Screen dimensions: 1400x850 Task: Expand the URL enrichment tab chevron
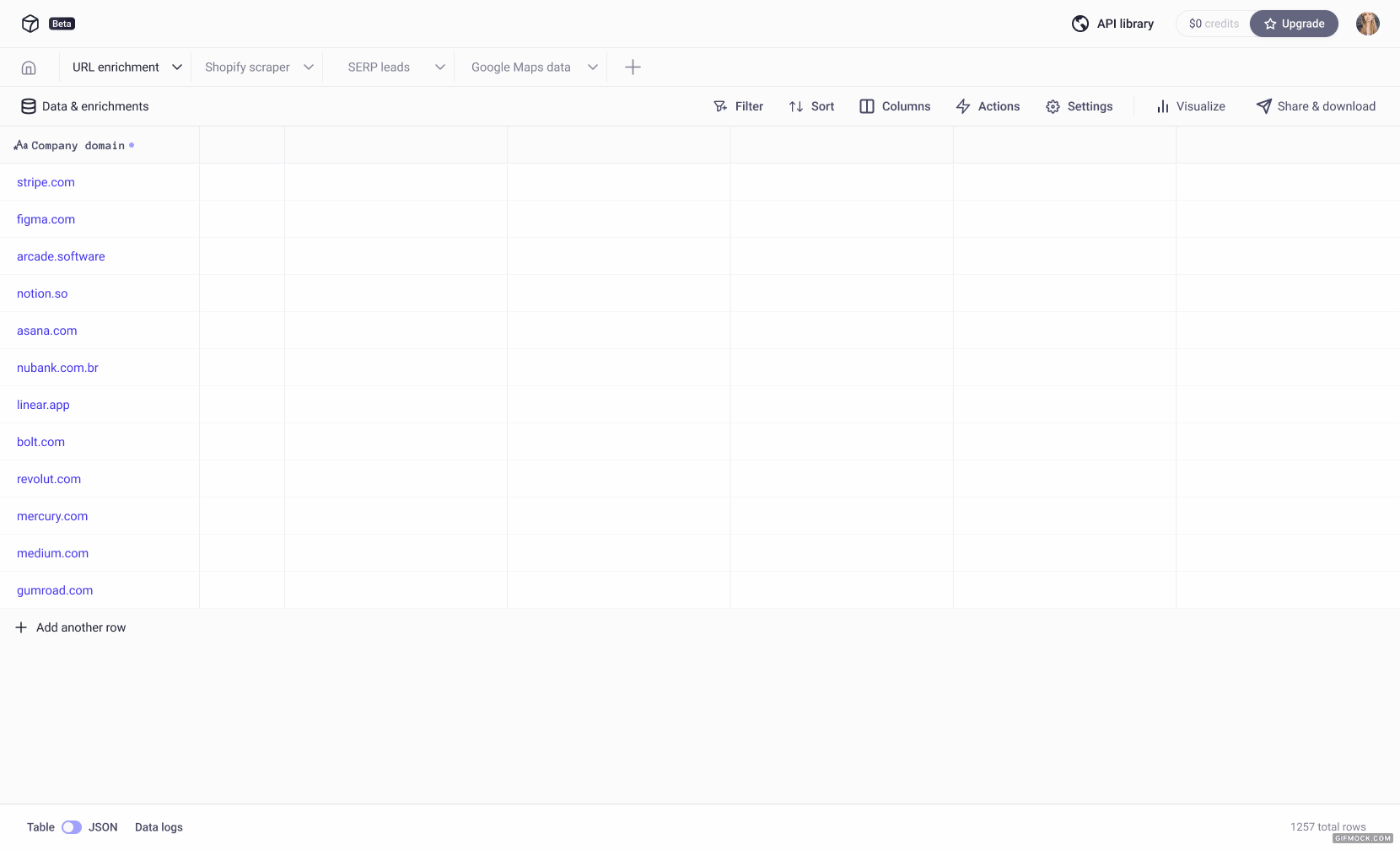177,67
